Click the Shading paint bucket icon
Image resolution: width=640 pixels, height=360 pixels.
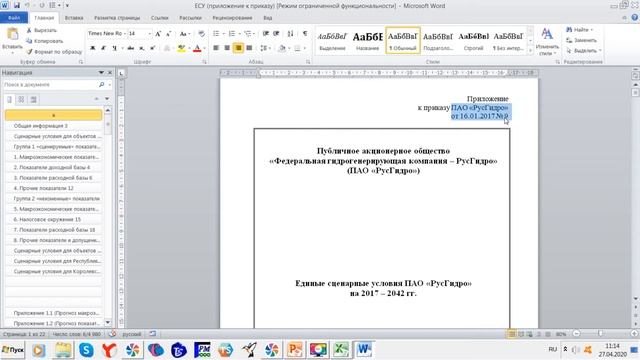click(x=282, y=48)
